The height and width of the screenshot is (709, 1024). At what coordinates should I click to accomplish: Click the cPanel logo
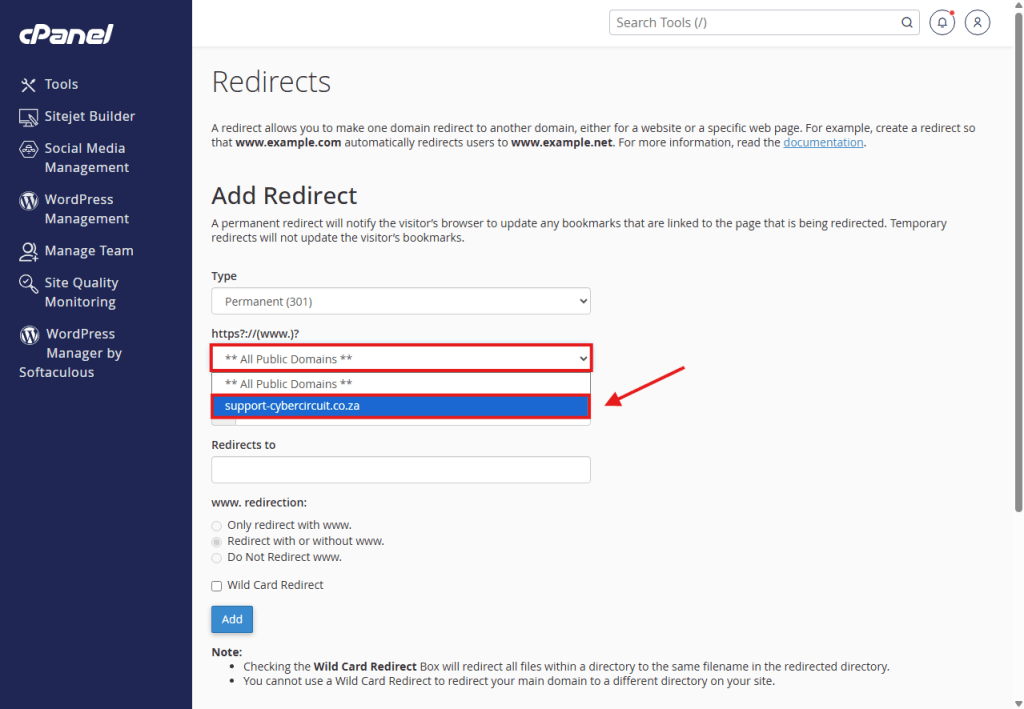tap(66, 35)
